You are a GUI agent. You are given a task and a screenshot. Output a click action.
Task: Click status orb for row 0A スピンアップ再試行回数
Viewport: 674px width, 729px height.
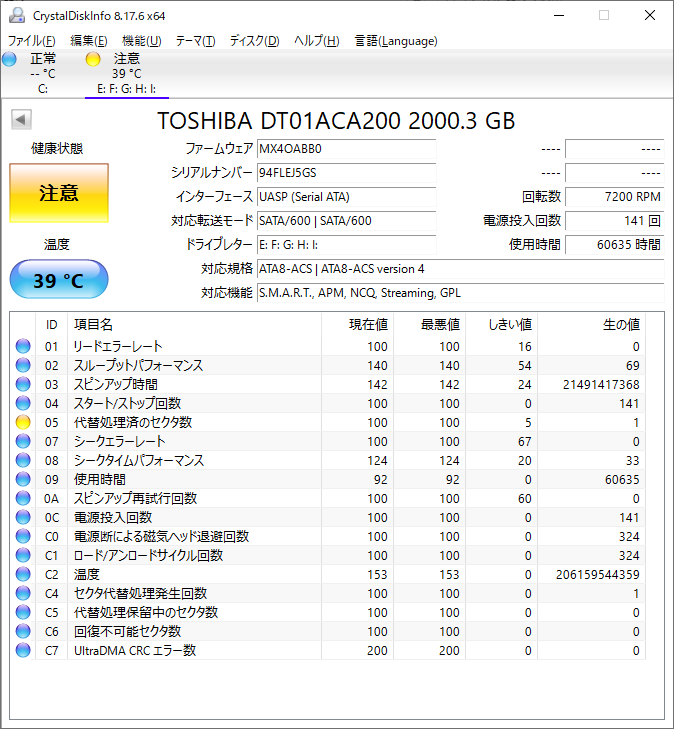coord(23,498)
